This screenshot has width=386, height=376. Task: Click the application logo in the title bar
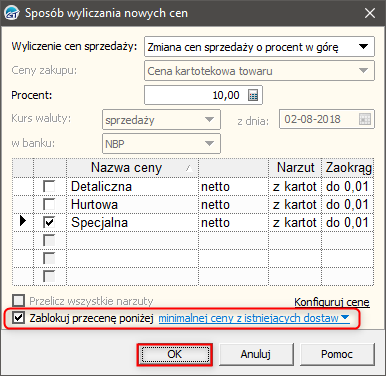tap(12, 13)
